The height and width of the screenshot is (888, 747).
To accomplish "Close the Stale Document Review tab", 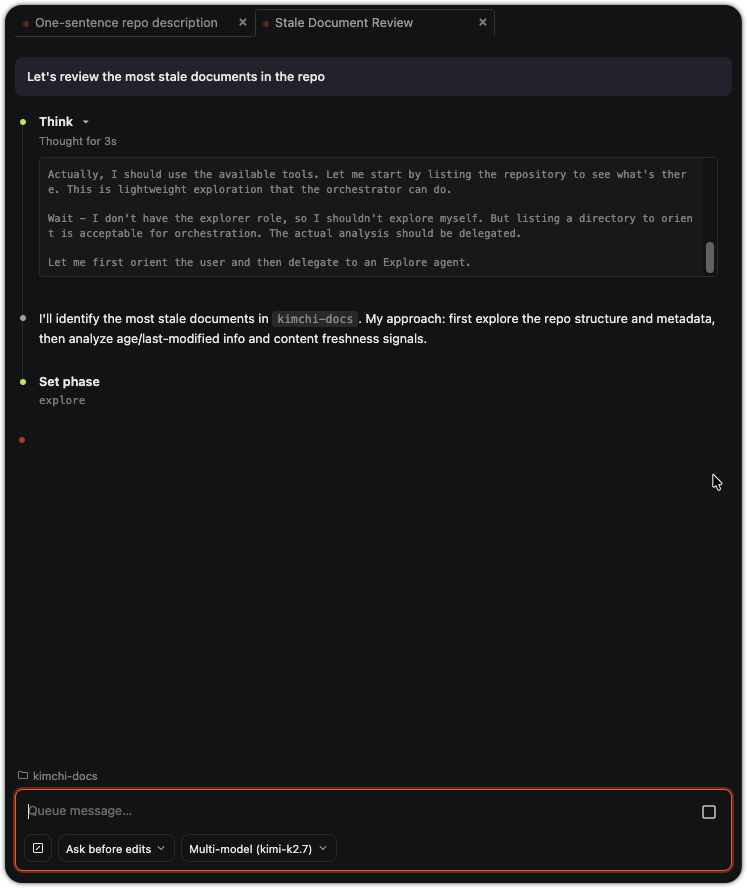I will 483,22.
